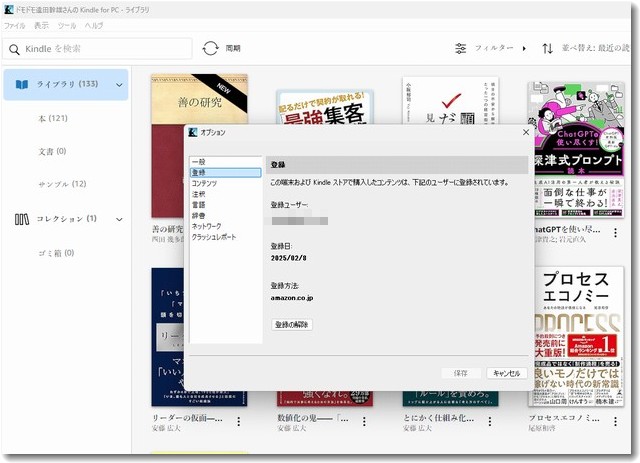640x463 pixels.
Task: Collapse the コレクション section chevron
Action: click(119, 219)
